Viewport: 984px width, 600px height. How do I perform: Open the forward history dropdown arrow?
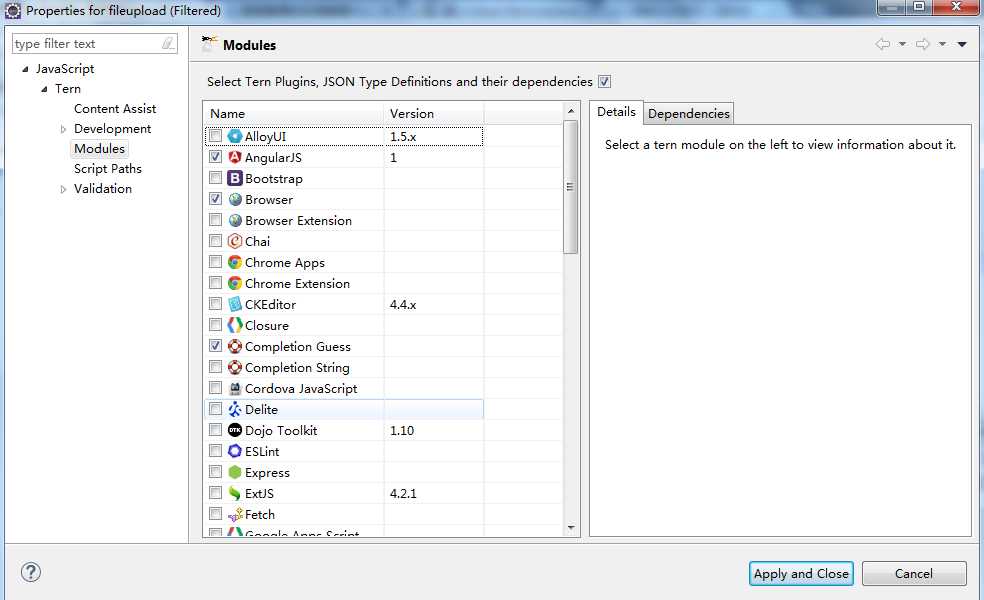point(942,44)
